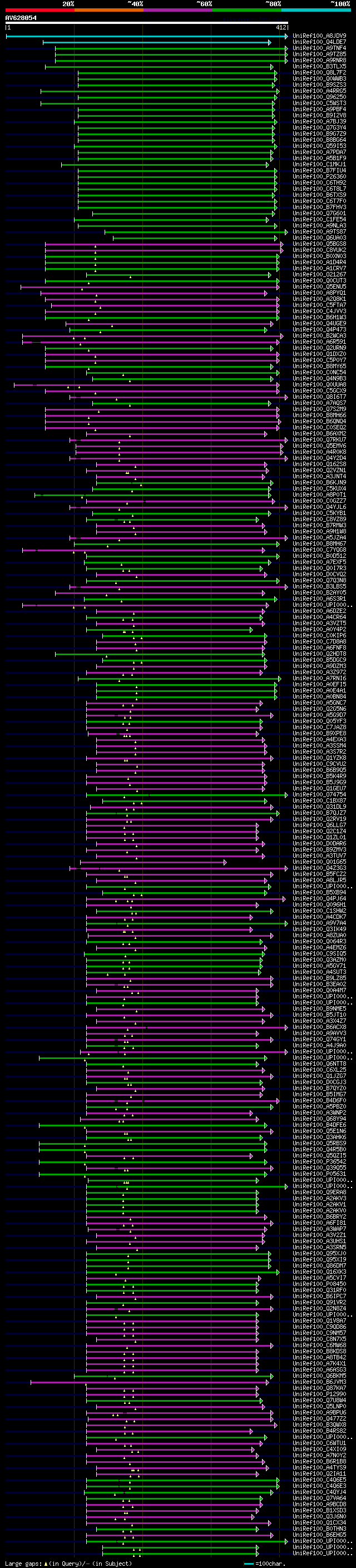
Task: Select hit UniRef100_C8VUK2
Action: click(x=319, y=250)
